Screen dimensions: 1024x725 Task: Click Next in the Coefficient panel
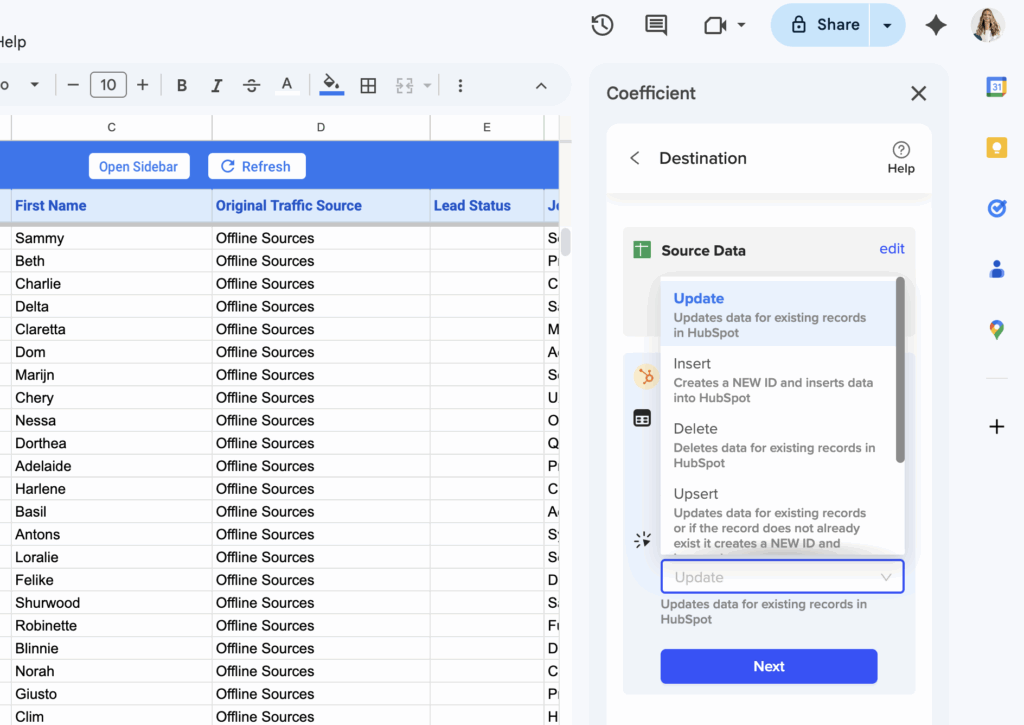point(768,666)
